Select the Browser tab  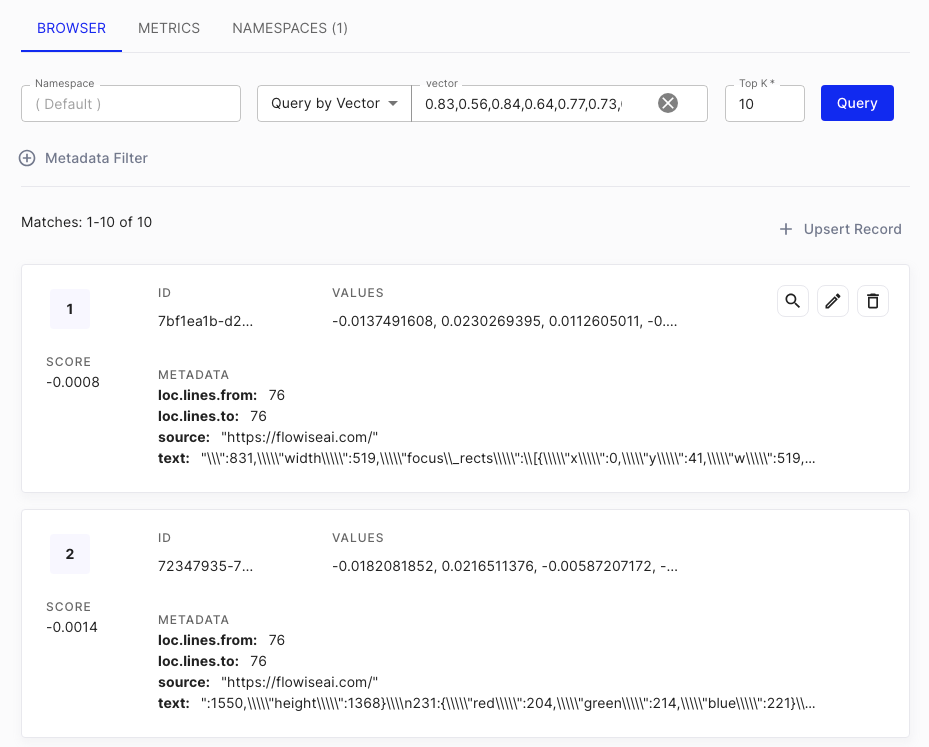coord(71,28)
